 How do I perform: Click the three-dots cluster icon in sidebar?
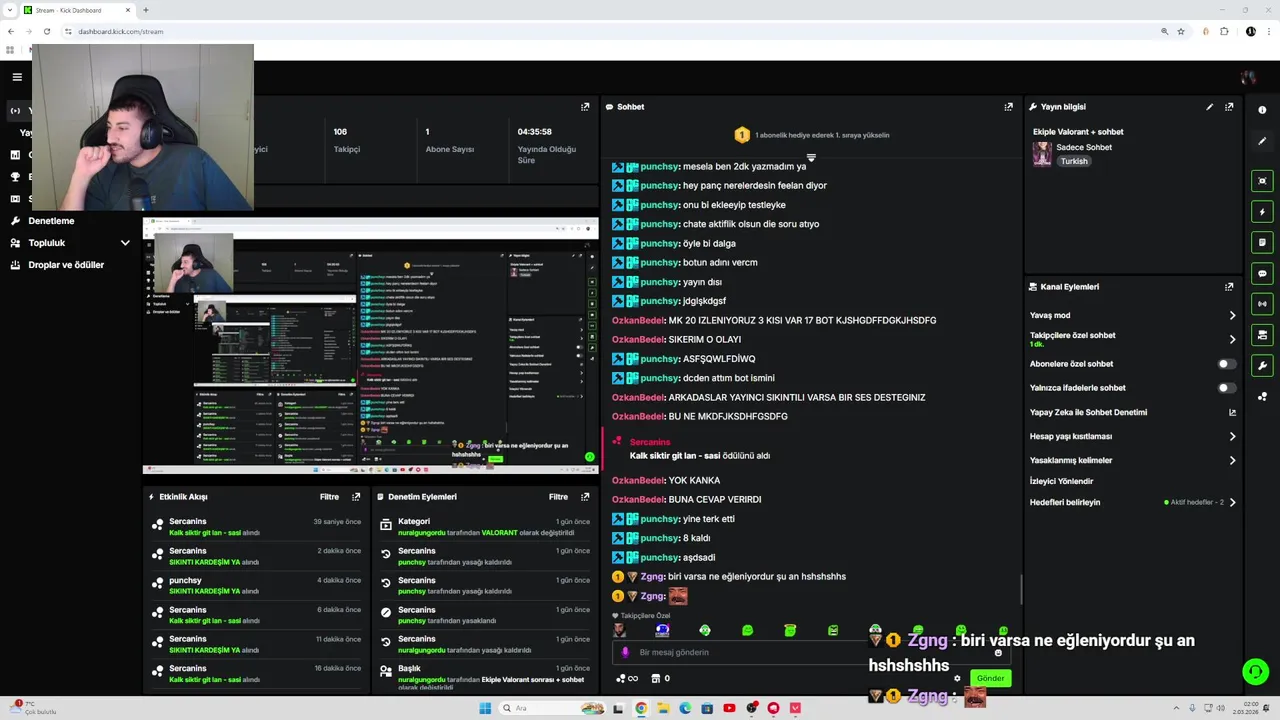click(x=1262, y=397)
